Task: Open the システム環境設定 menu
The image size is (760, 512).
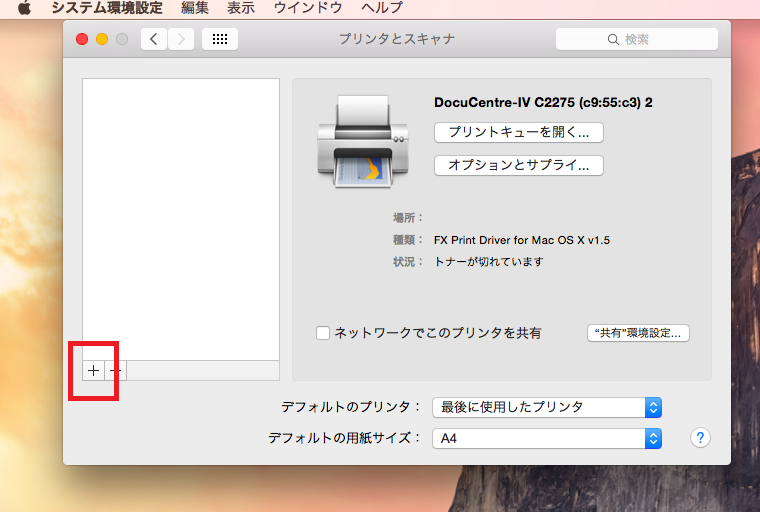Action: tap(107, 8)
